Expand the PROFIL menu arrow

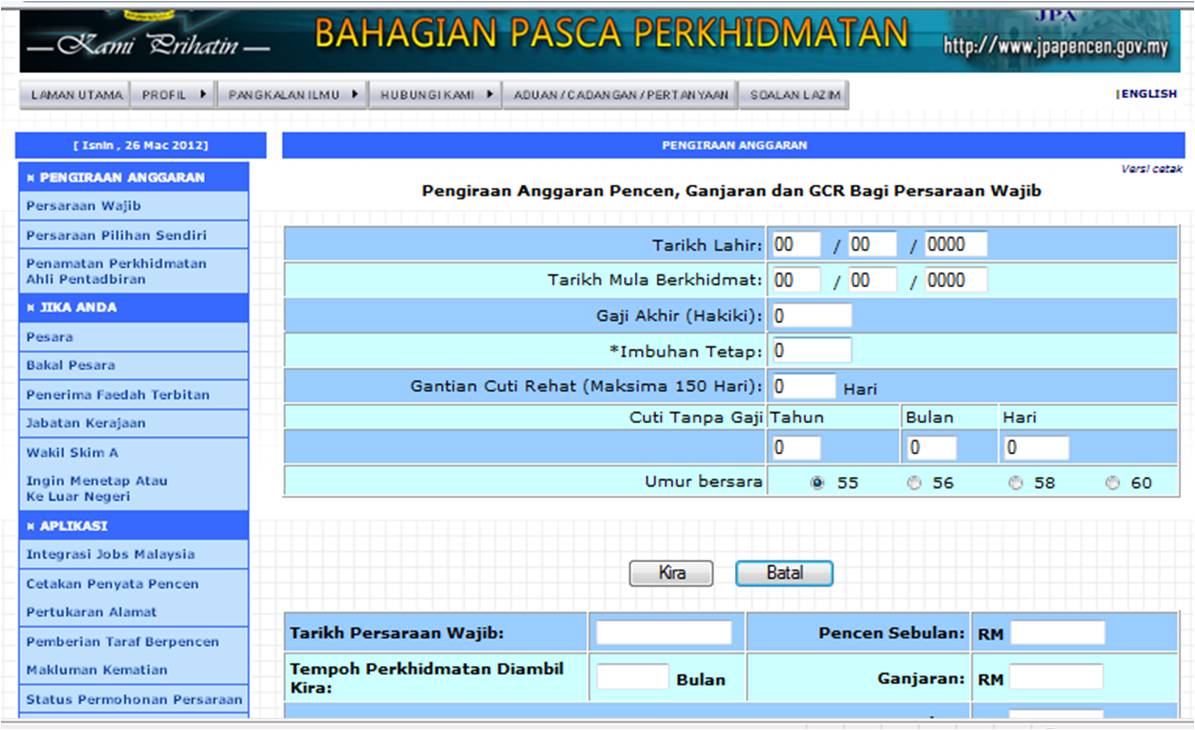click(x=203, y=94)
